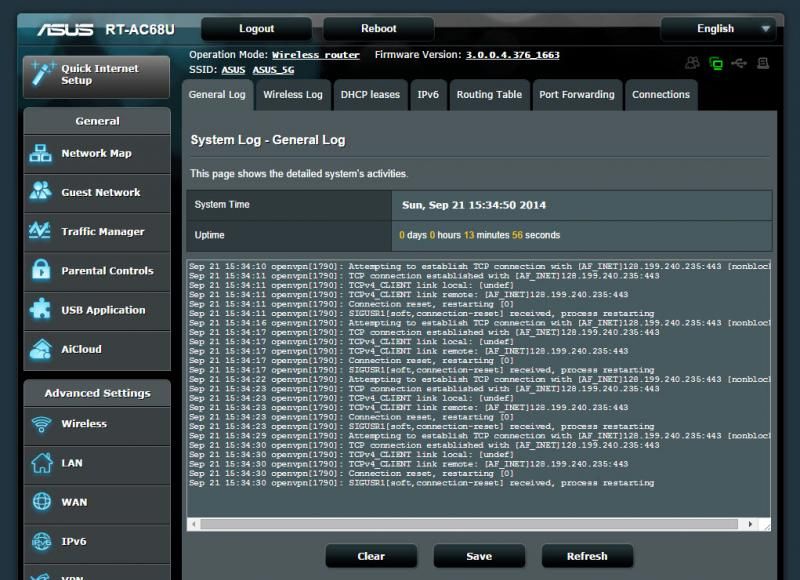Open the DHCP leases tab
This screenshot has height=580, width=800.
370,95
